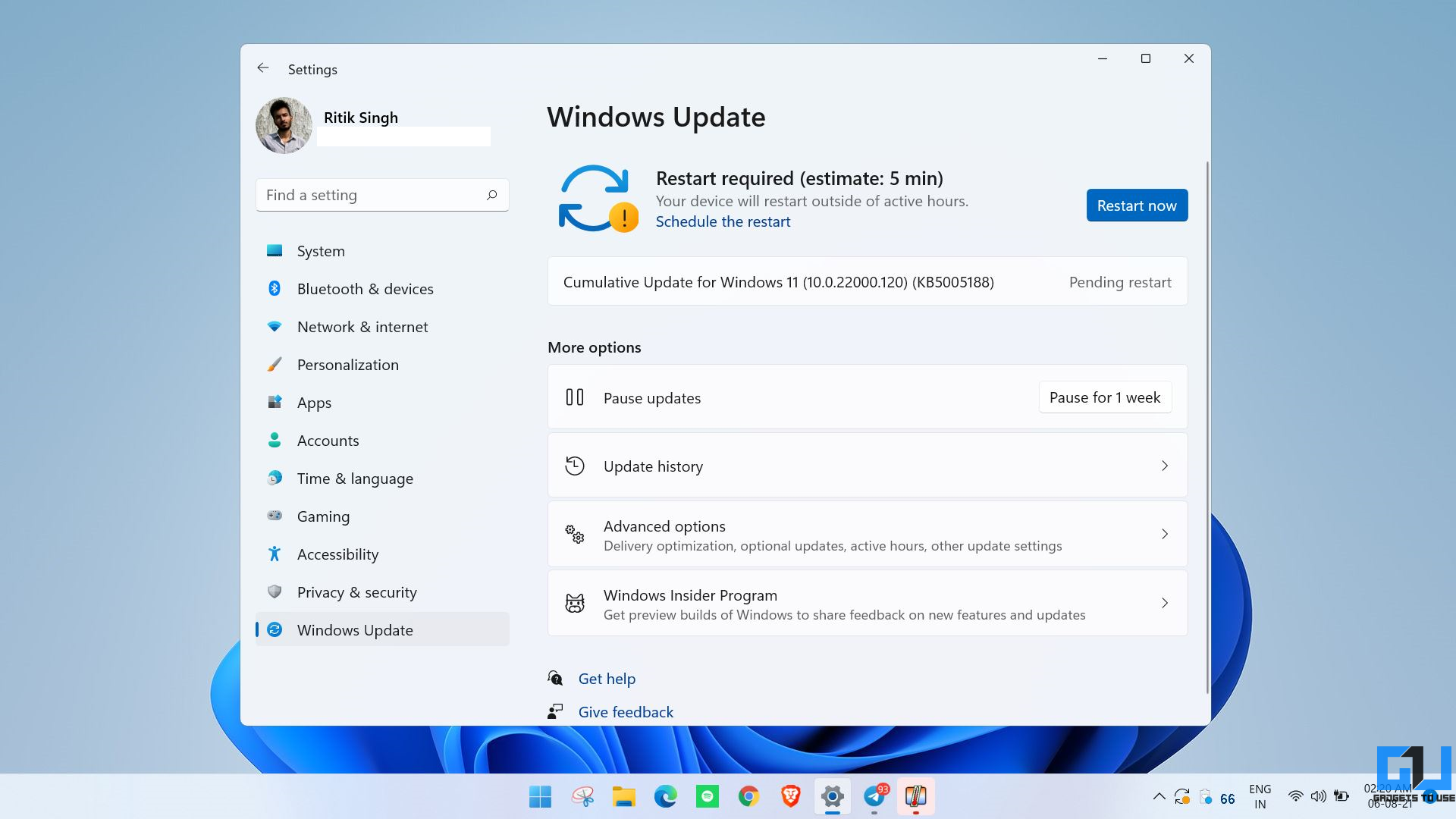Open Brave browser from taskbar

(791, 796)
